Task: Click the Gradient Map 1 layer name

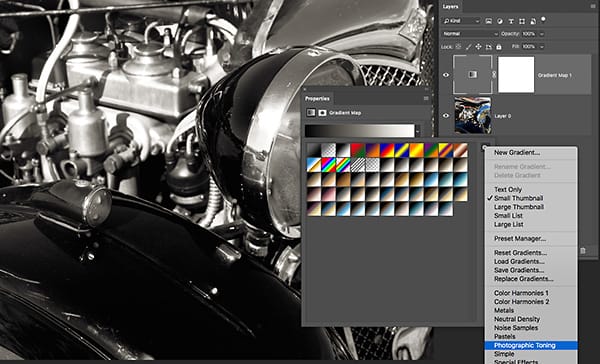Action: (x=555, y=75)
